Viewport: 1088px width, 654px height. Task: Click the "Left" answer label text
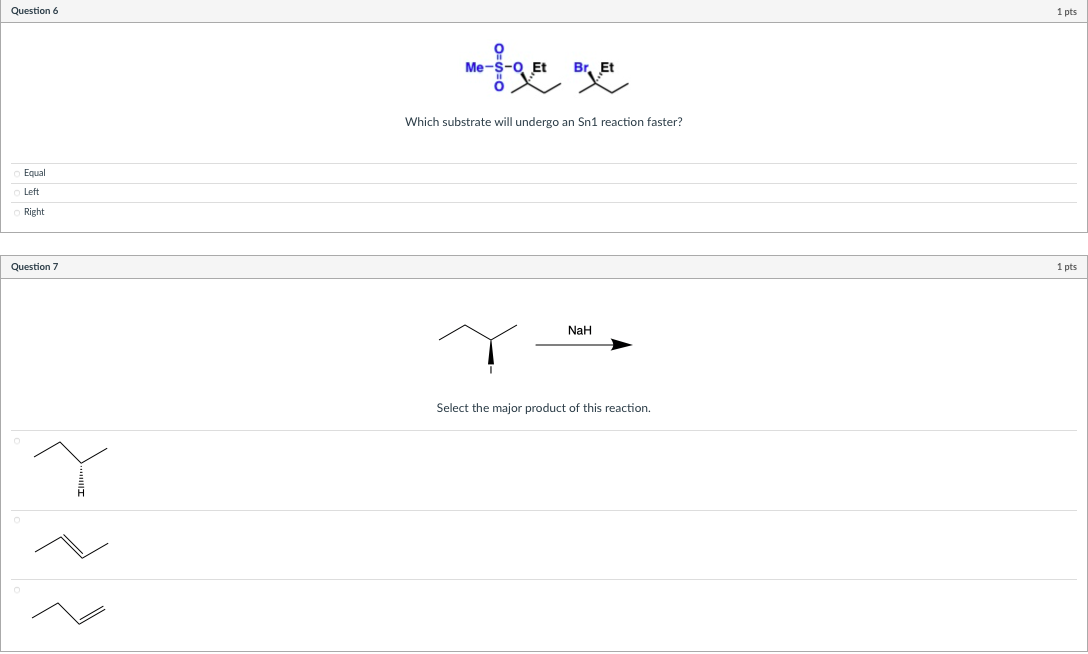[32, 191]
